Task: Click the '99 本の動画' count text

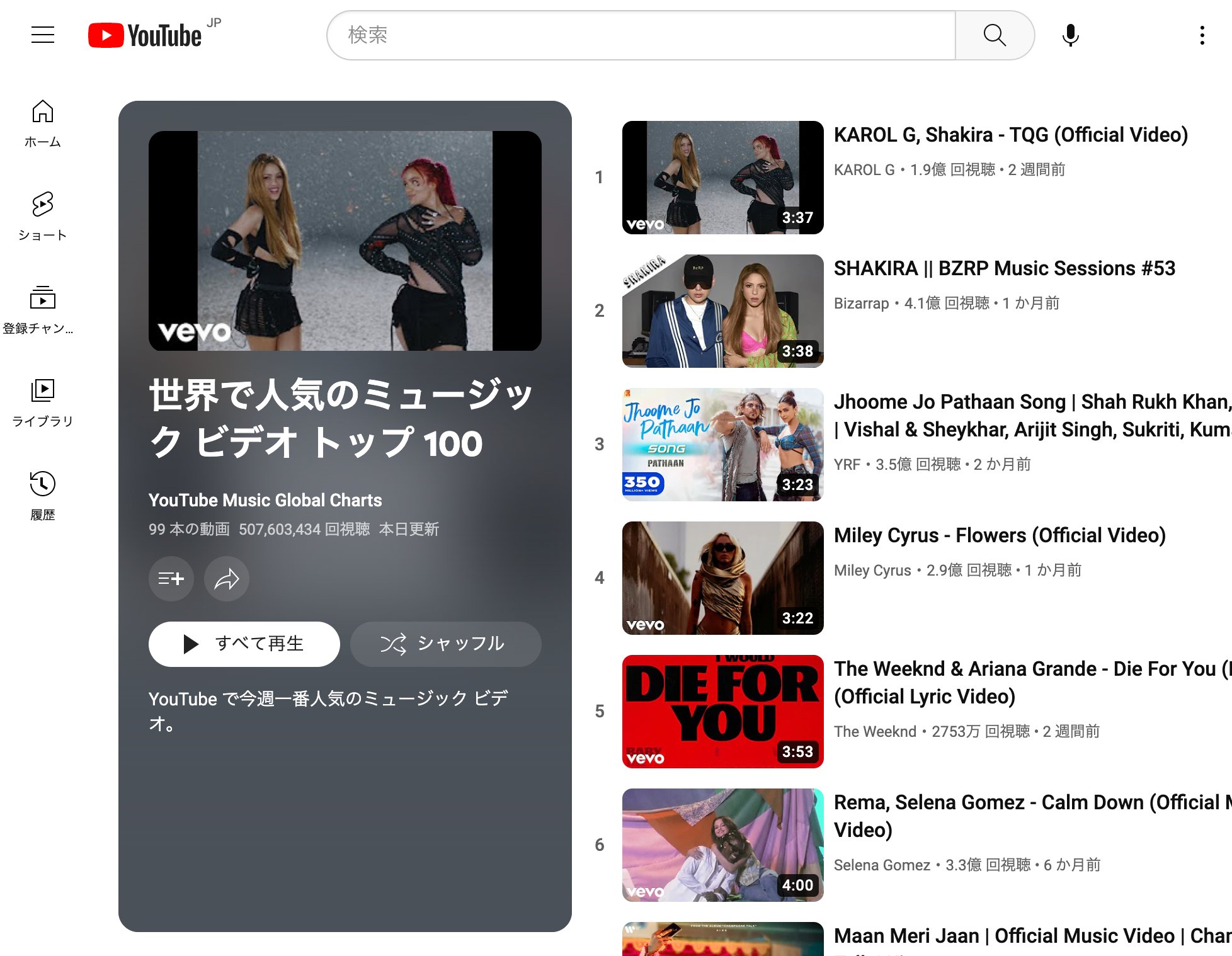Action: tap(189, 529)
